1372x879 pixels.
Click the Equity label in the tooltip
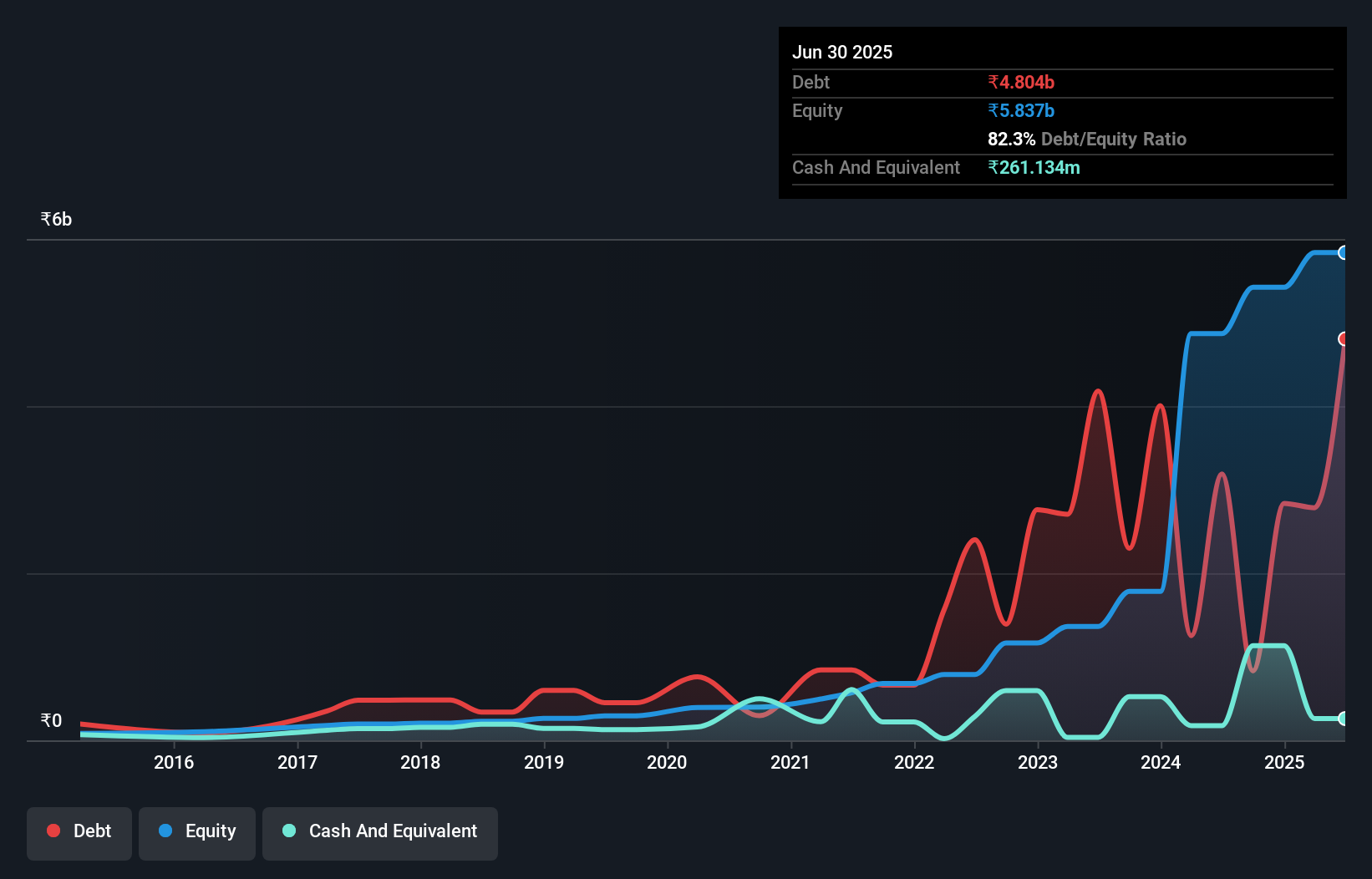(x=817, y=110)
